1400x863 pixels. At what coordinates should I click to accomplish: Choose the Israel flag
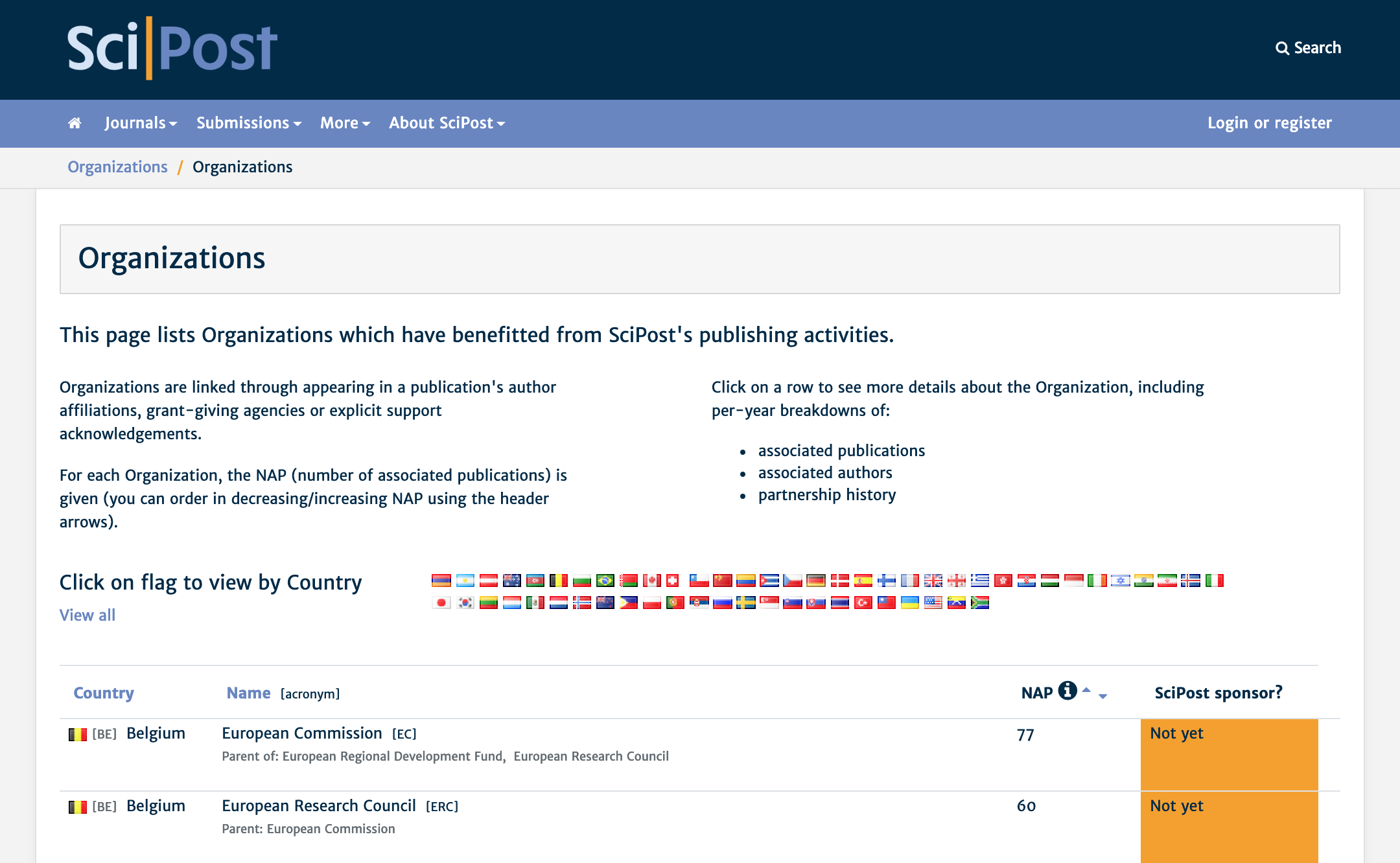pos(1121,581)
